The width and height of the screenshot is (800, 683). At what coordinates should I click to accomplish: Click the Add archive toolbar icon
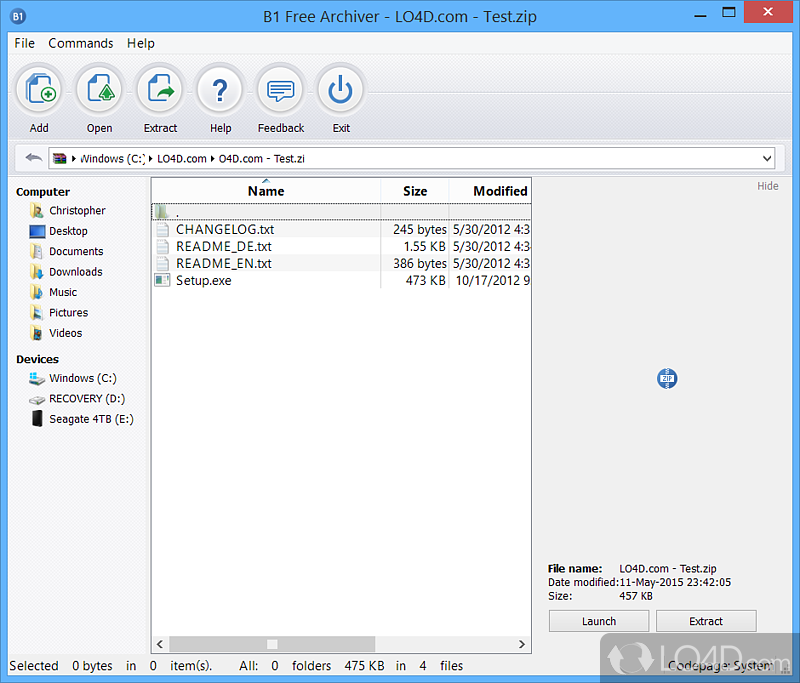click(39, 90)
